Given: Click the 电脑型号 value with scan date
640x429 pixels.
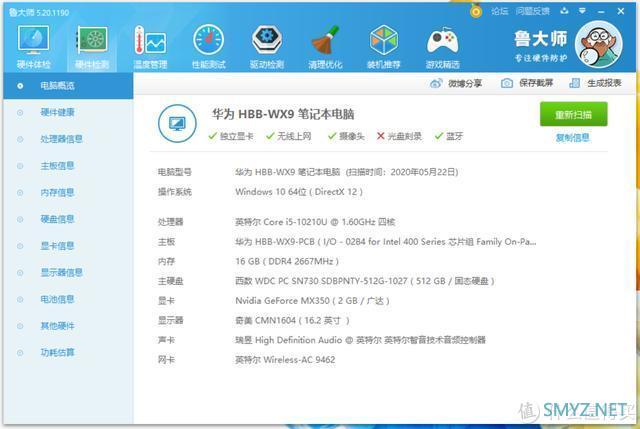Looking at the screenshot, I should tap(347, 172).
